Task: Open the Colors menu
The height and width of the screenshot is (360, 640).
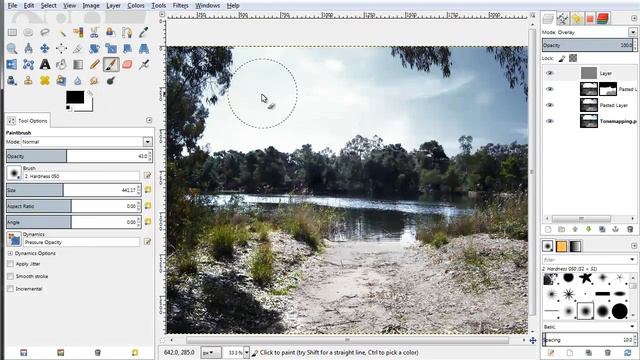Action: pos(136,5)
